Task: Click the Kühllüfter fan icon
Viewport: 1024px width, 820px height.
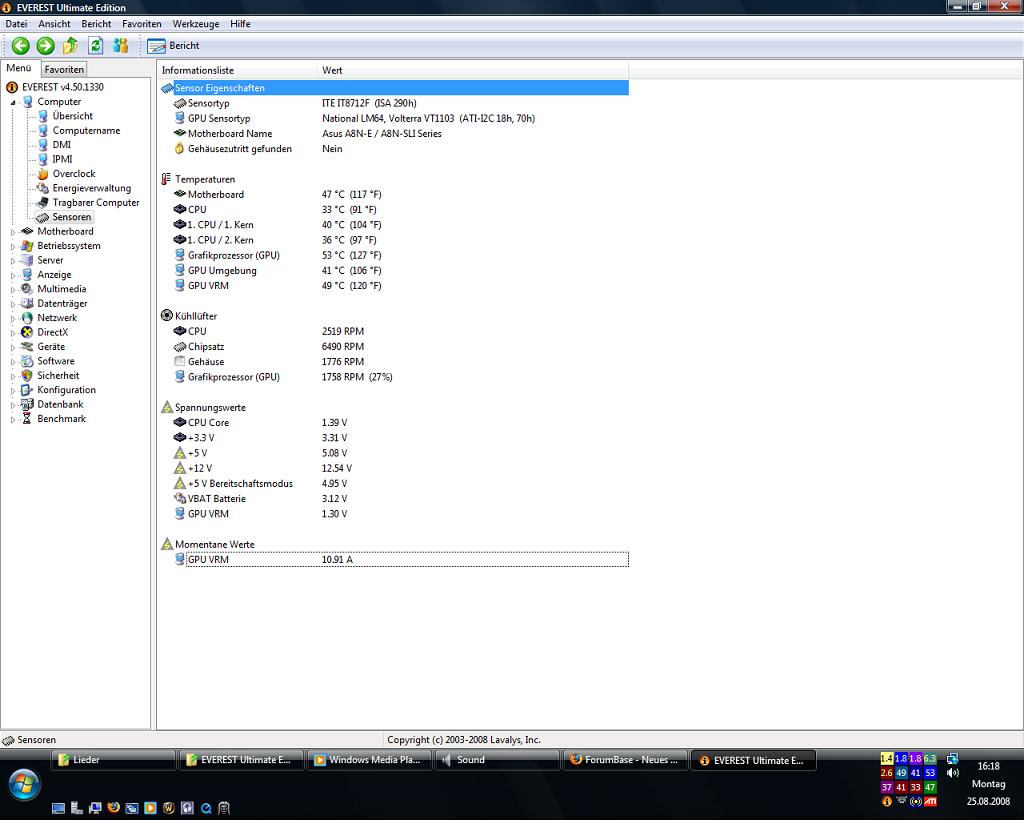Action: pos(167,316)
